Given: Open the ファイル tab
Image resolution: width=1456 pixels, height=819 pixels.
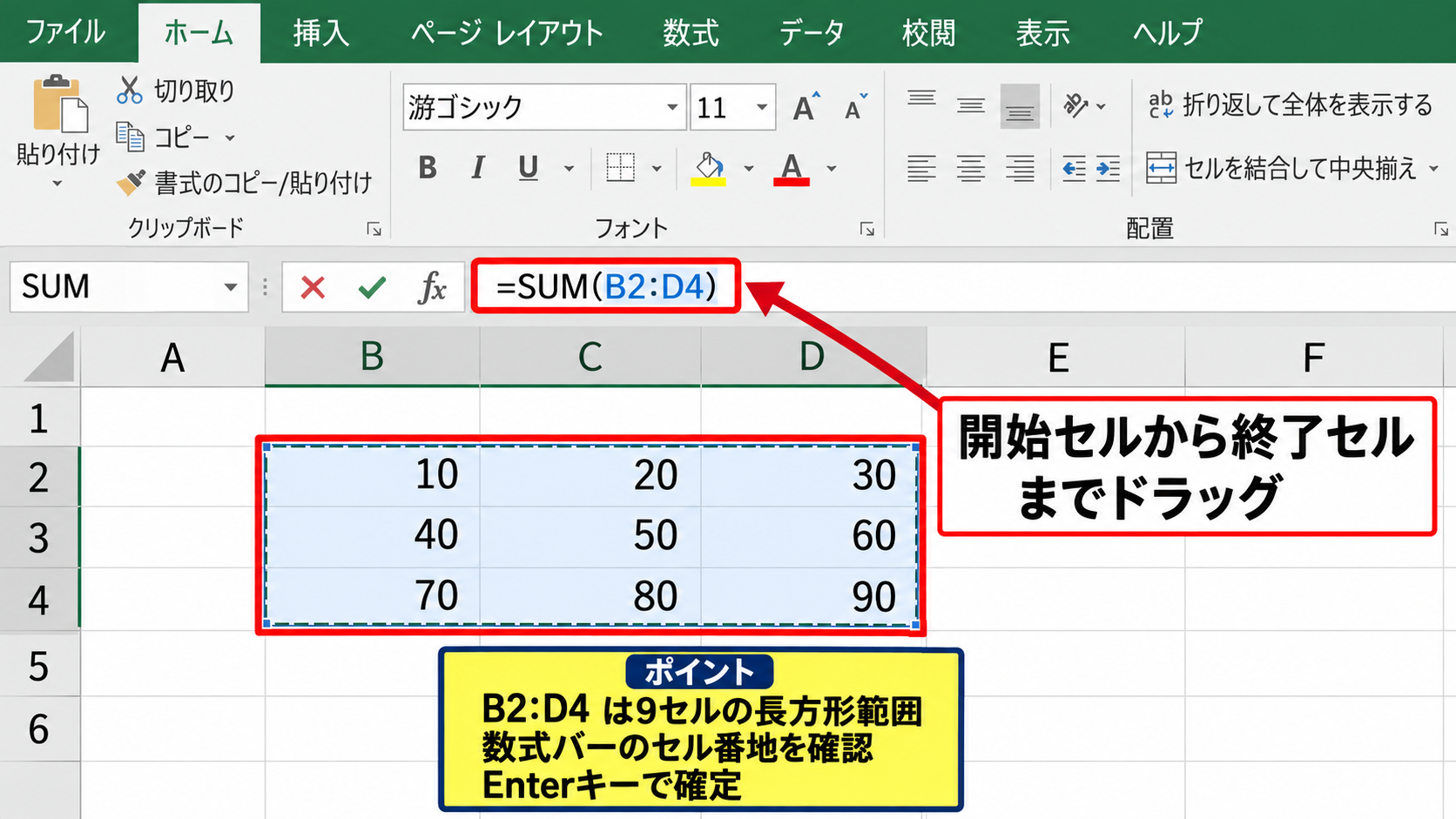Looking at the screenshot, I should [66, 32].
